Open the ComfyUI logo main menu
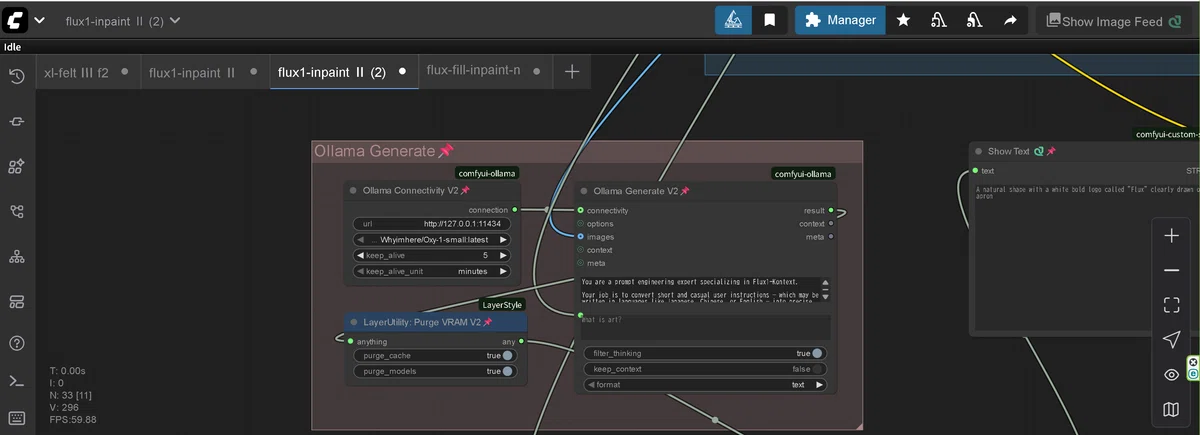The image size is (1200, 435). point(16,20)
